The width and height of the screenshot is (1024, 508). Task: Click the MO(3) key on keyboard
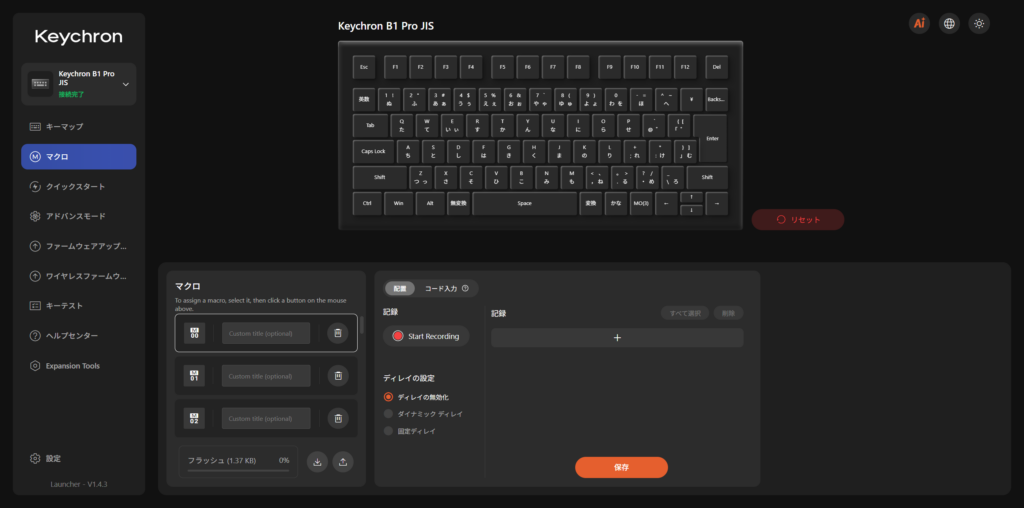point(641,203)
